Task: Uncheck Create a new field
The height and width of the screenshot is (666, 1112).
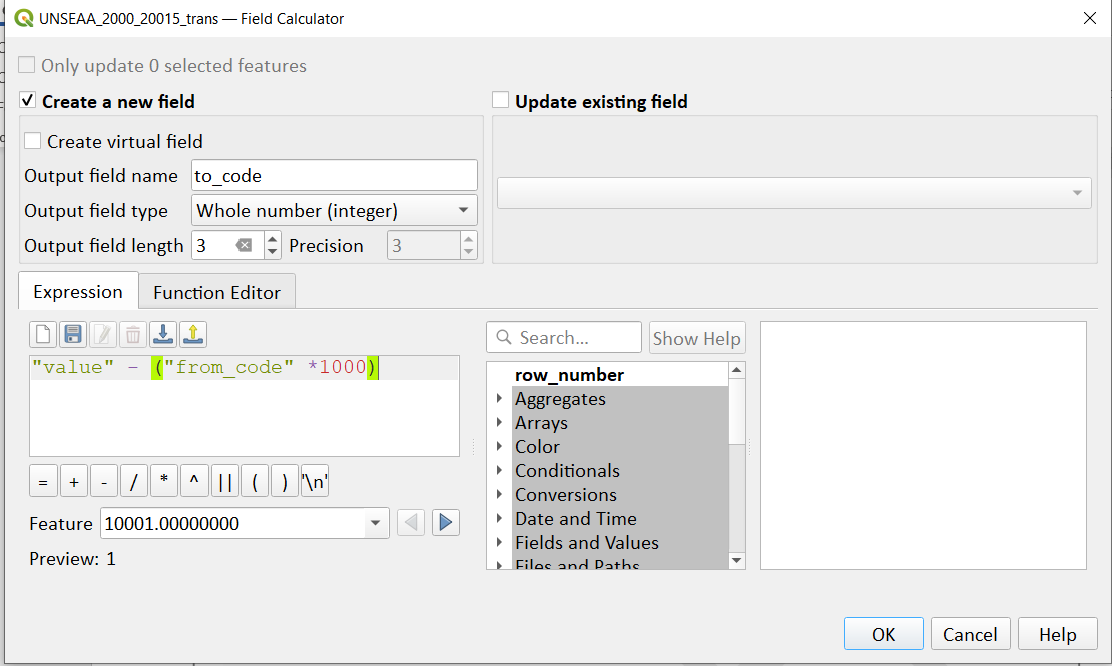Action: [x=27, y=101]
